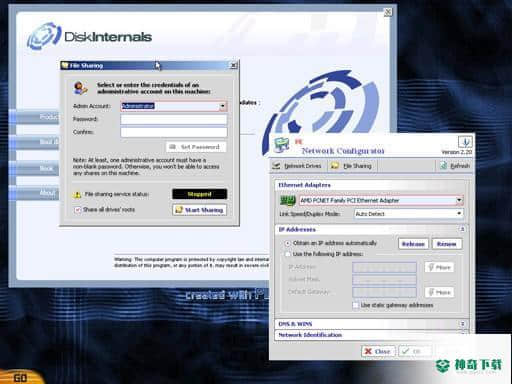Screen dimensions: 512x384
Task: Switch to the Network Drives tab
Action: 297,166
